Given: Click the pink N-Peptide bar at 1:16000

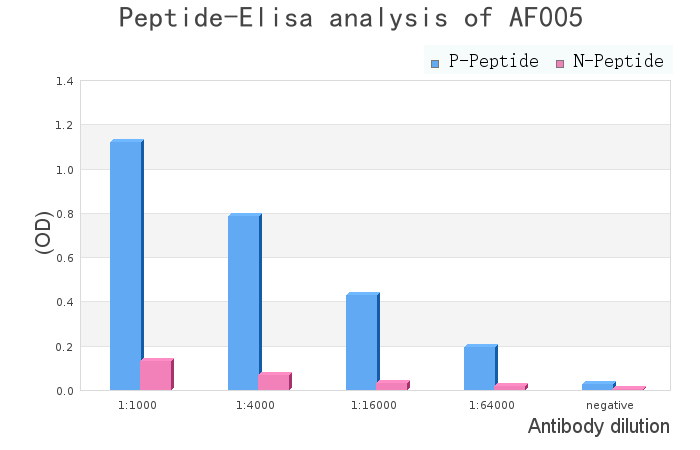Looking at the screenshot, I should [392, 386].
